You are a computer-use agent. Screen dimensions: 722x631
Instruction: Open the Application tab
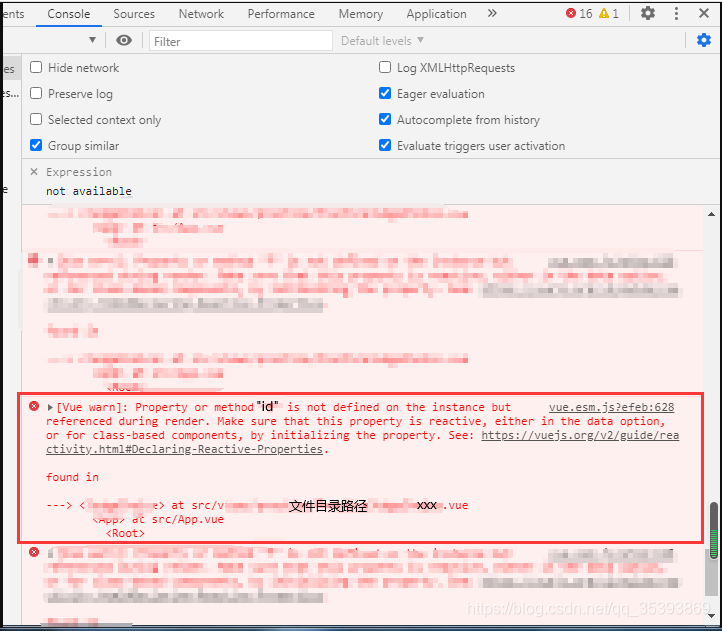[x=437, y=14]
